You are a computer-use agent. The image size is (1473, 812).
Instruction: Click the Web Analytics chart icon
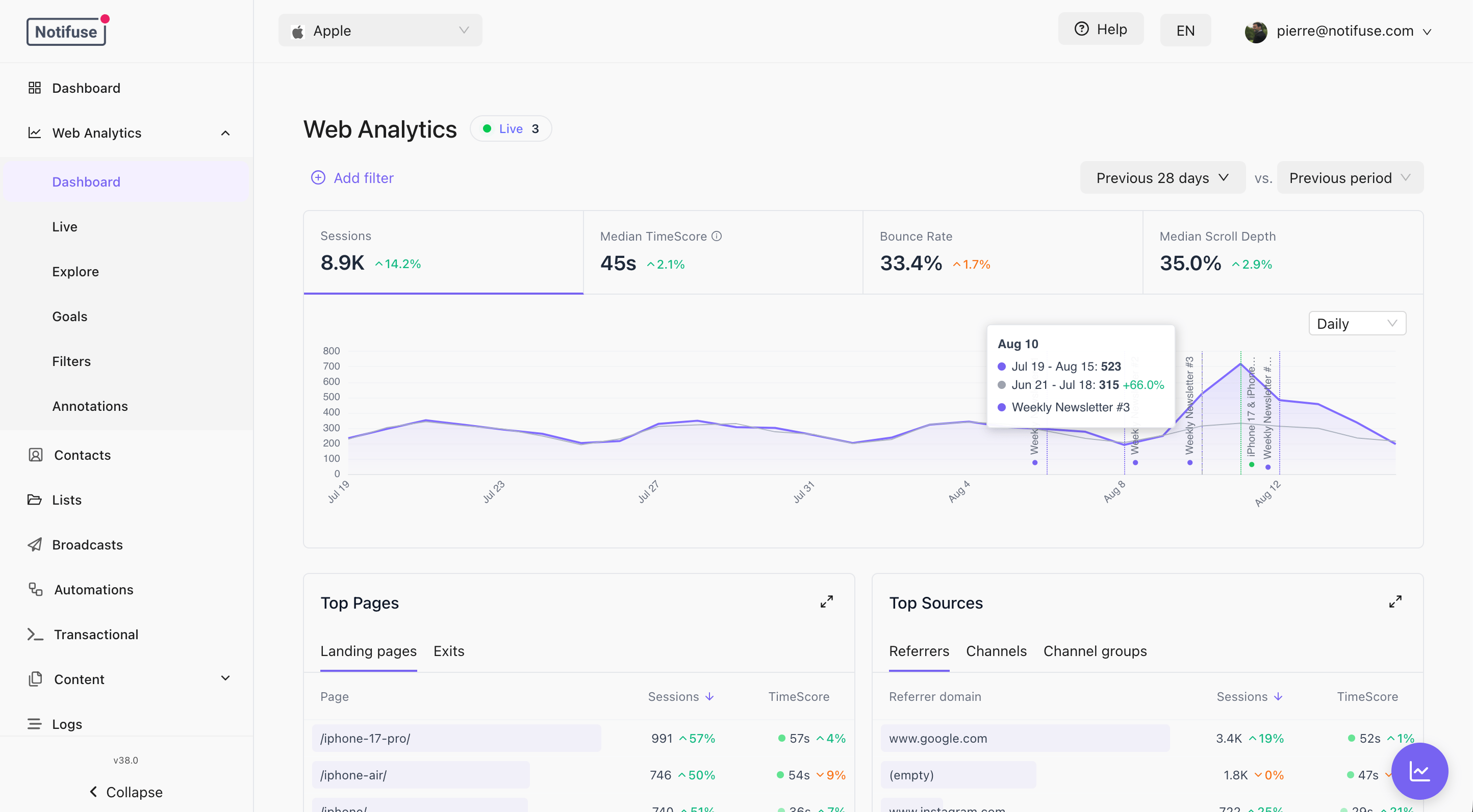tap(34, 133)
